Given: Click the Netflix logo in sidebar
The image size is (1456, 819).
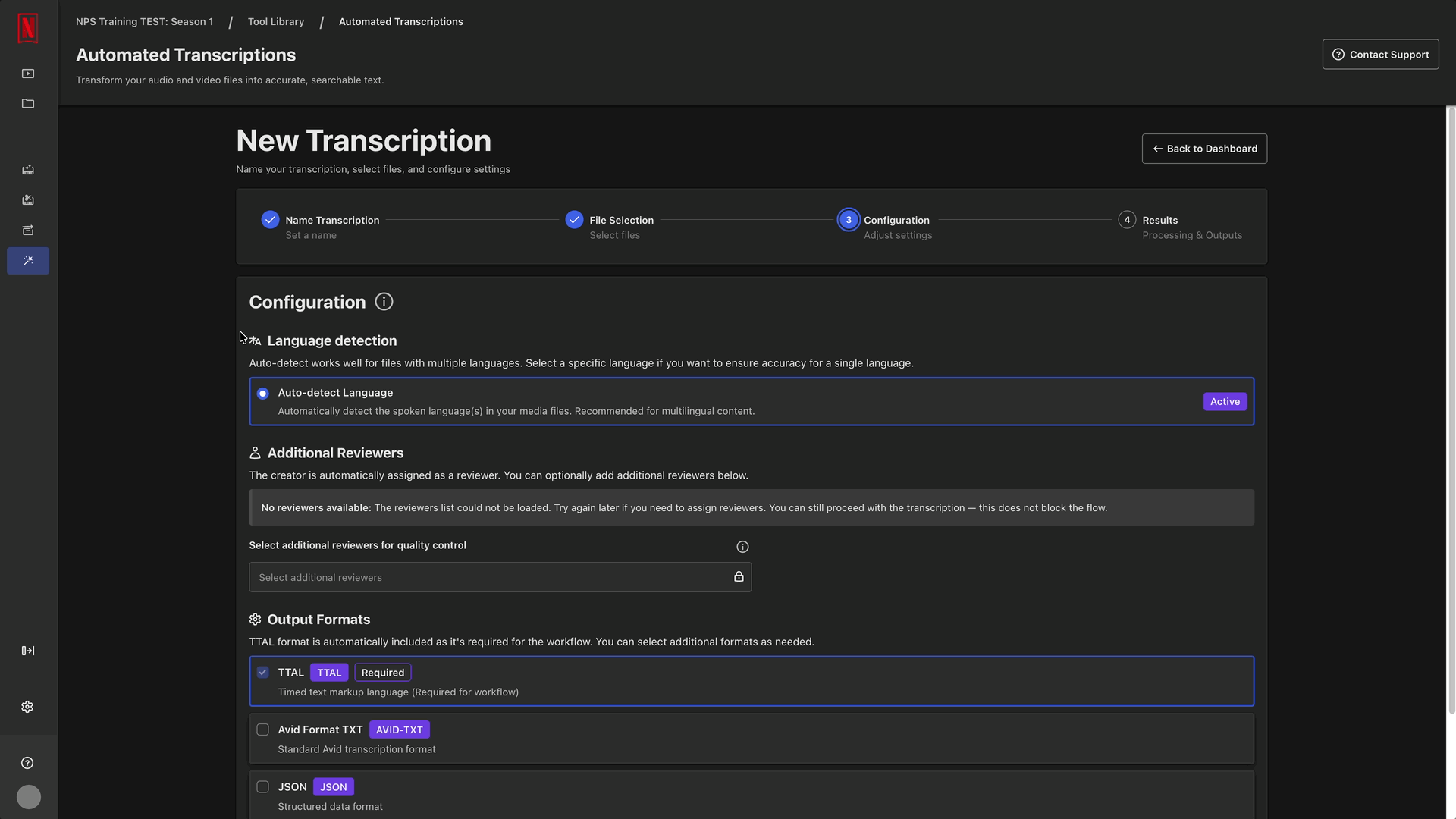Looking at the screenshot, I should click(28, 28).
